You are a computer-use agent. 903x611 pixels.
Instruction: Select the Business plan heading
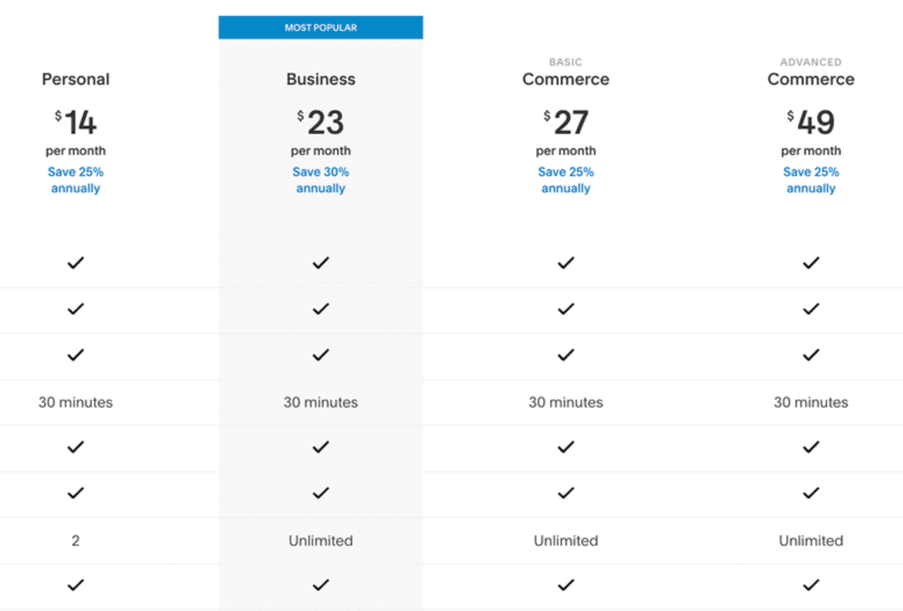pos(321,79)
